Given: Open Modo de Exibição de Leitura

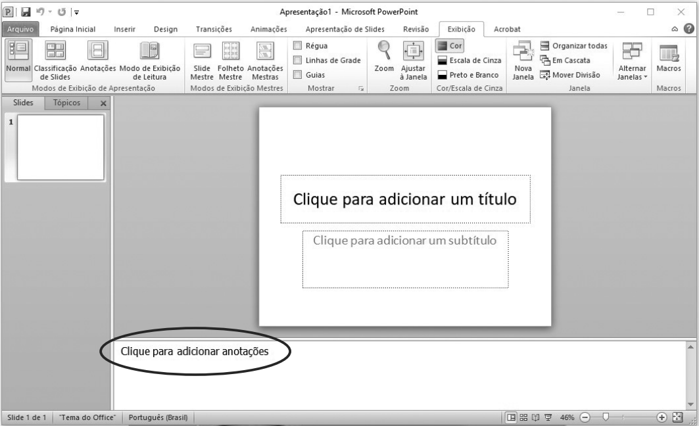Looking at the screenshot, I should [x=149, y=60].
